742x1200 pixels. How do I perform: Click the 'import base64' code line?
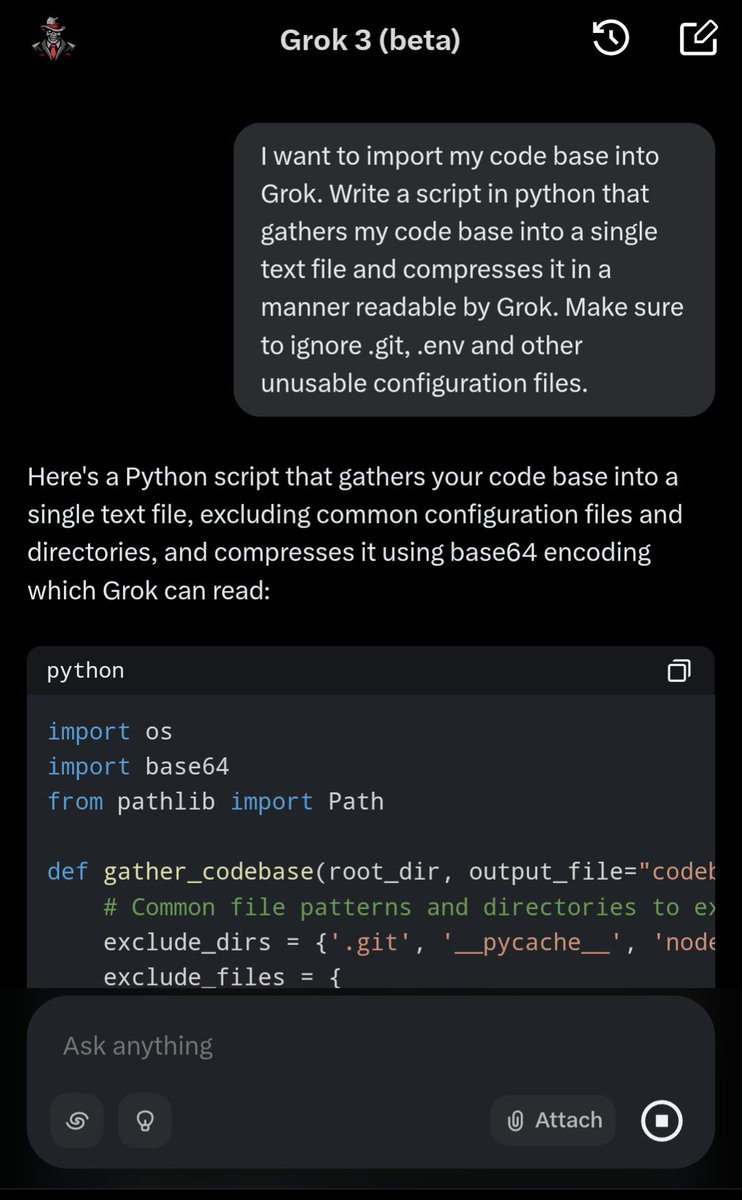point(139,767)
